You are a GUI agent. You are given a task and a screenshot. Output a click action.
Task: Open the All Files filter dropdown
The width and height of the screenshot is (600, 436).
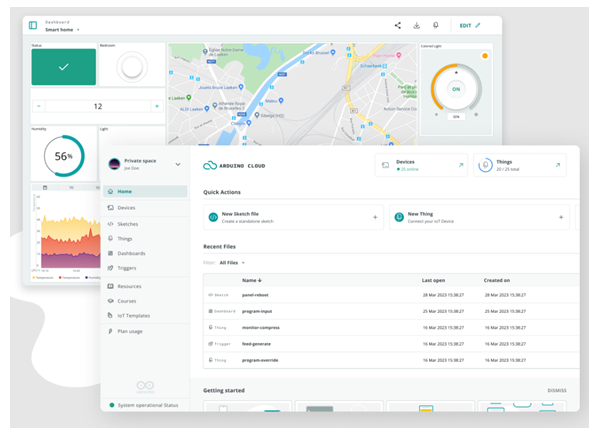click(232, 263)
